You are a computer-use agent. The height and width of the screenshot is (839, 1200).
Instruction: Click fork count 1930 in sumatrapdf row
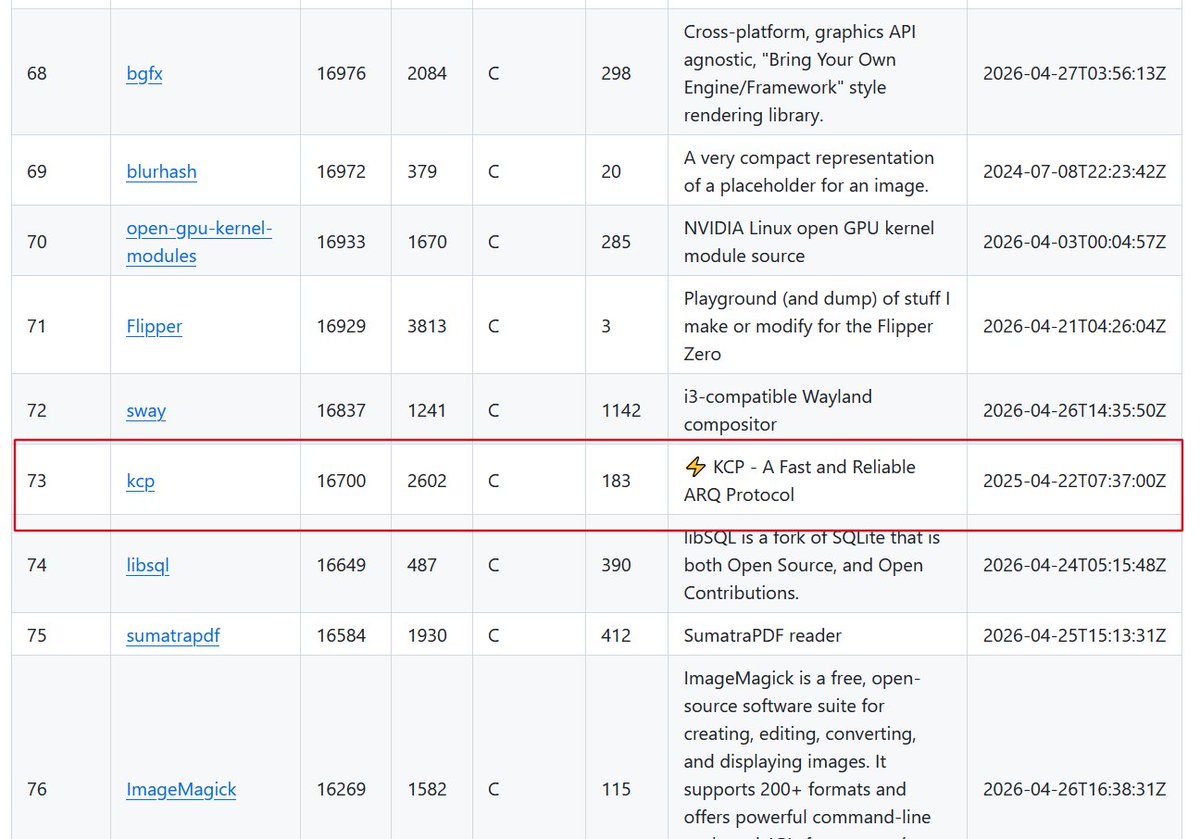point(427,635)
